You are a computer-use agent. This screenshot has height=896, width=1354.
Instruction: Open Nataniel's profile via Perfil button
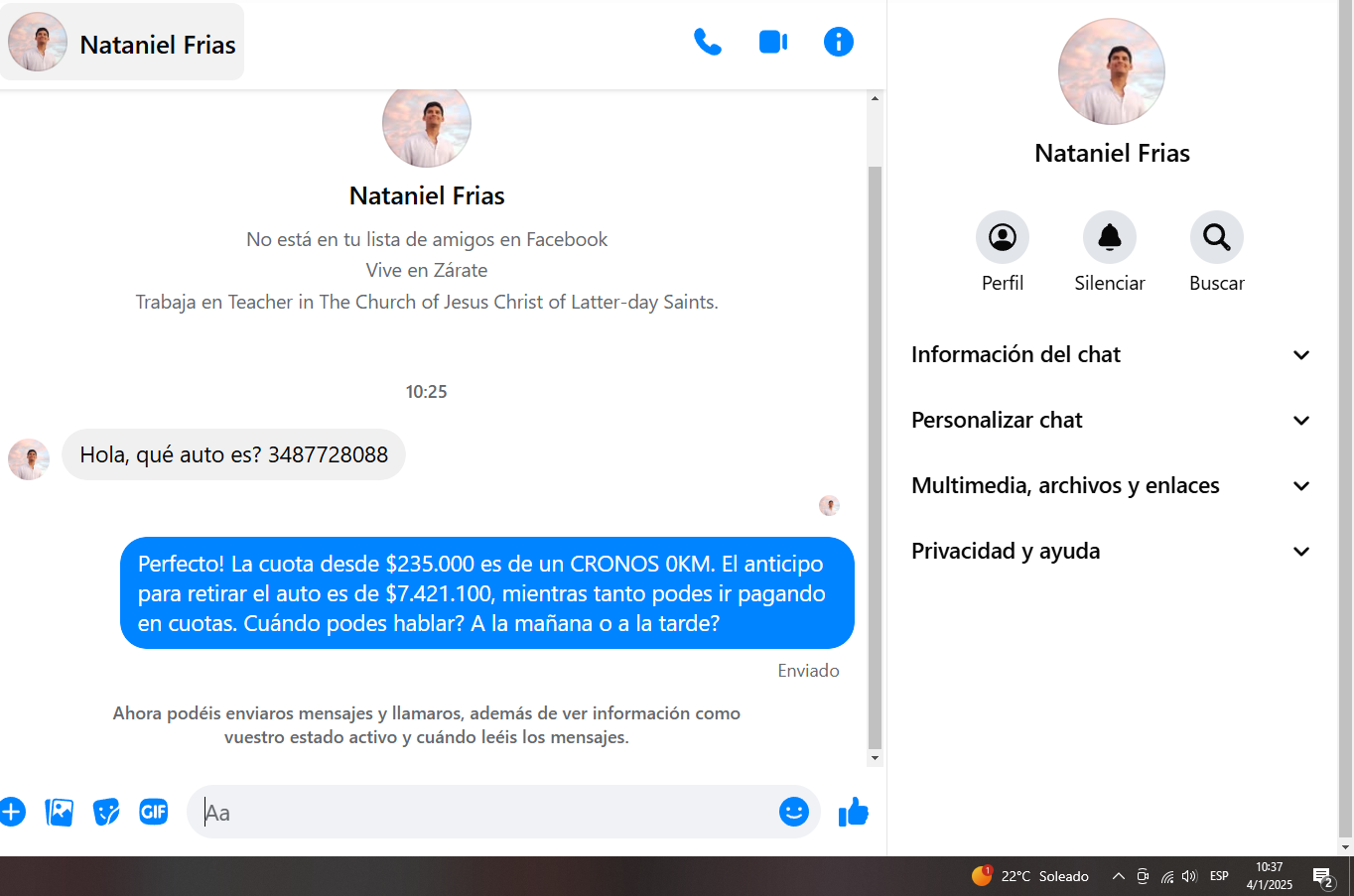(1002, 238)
